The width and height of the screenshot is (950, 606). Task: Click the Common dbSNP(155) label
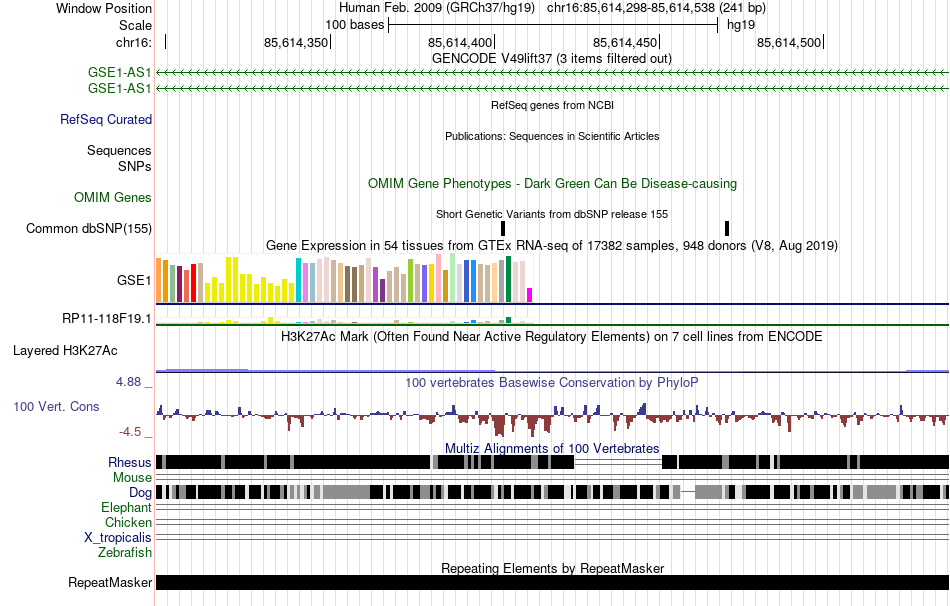88,228
